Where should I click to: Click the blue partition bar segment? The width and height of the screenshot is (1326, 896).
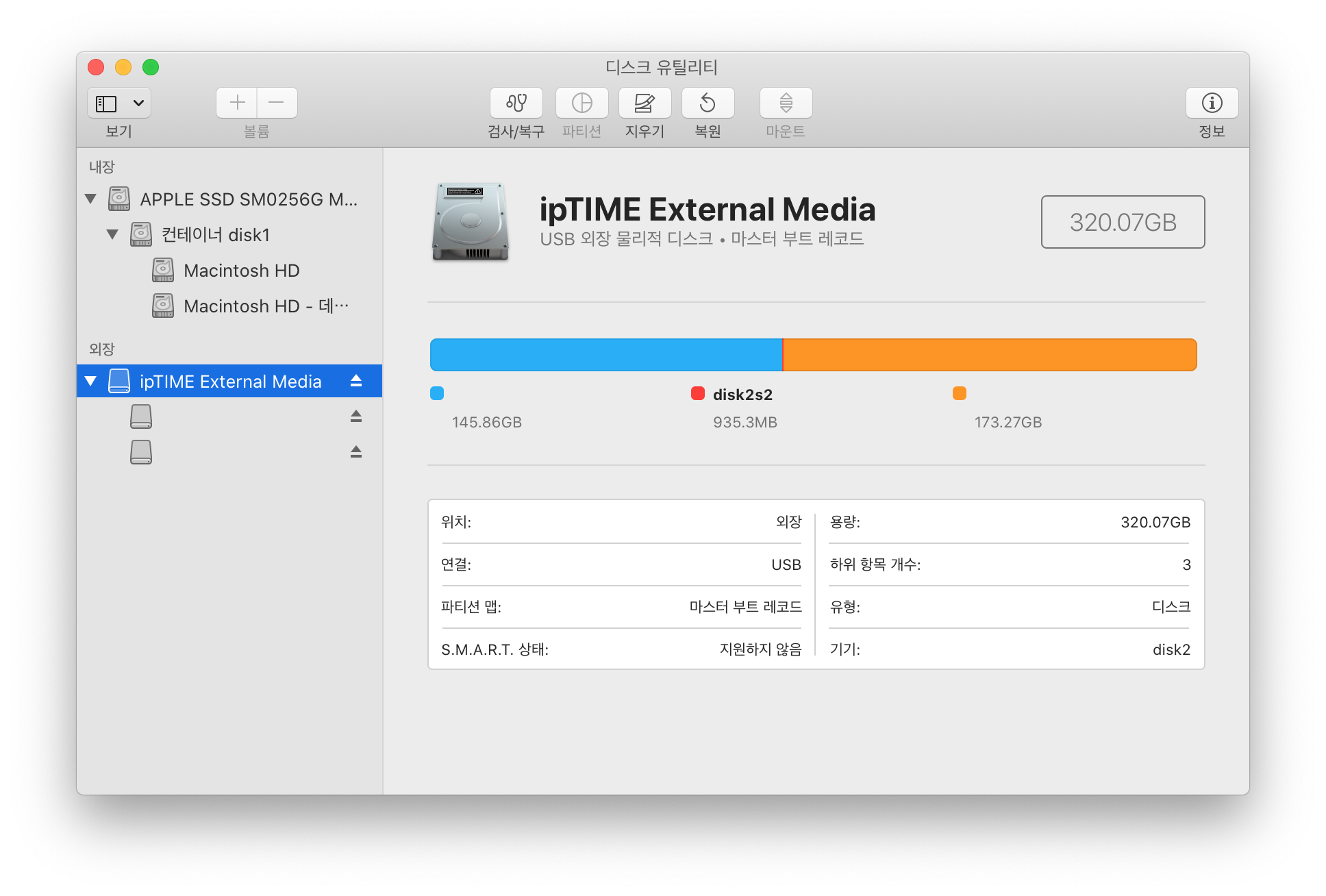pyautogui.click(x=605, y=355)
